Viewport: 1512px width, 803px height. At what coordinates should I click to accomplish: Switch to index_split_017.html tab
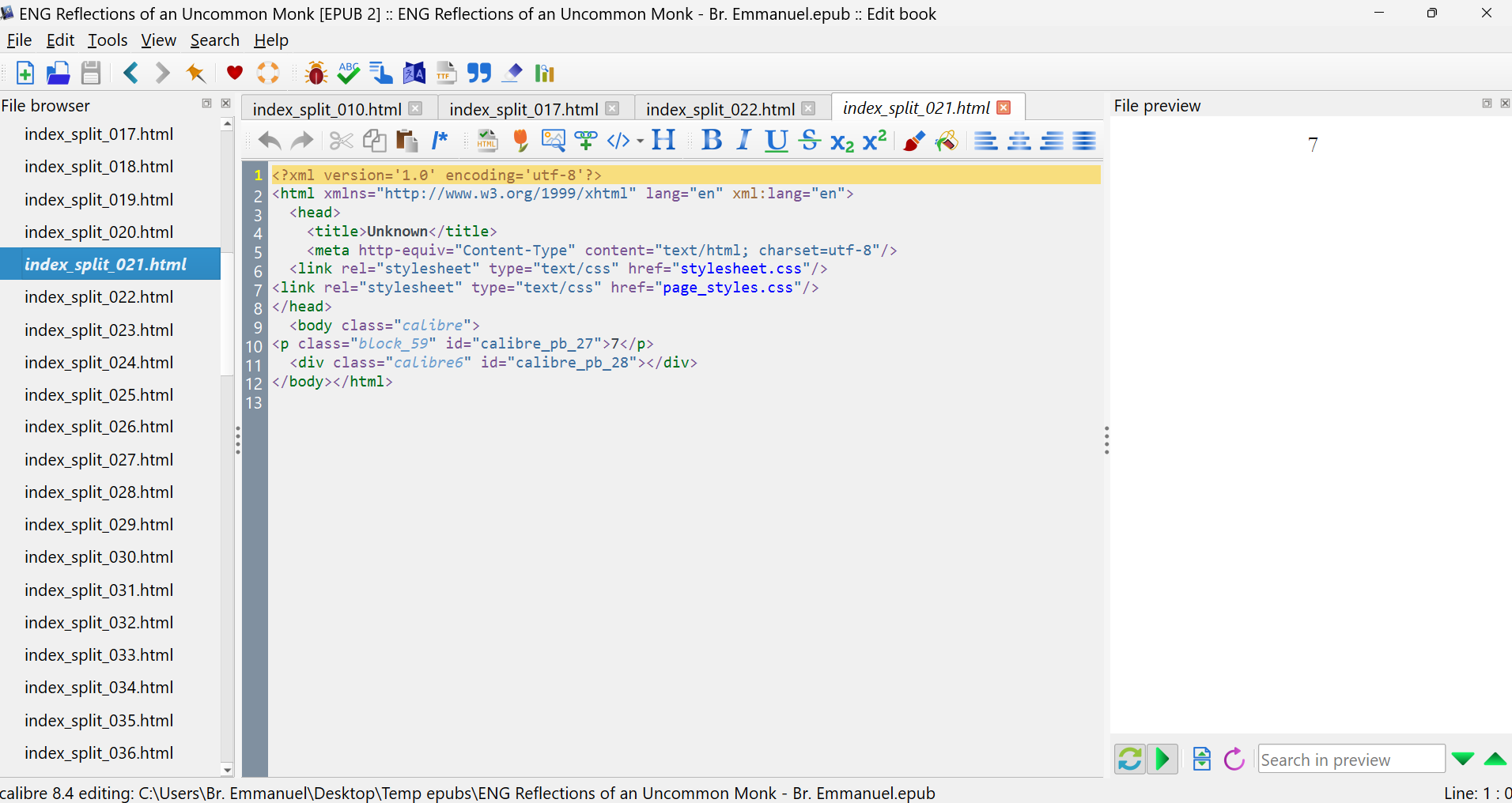pos(523,109)
